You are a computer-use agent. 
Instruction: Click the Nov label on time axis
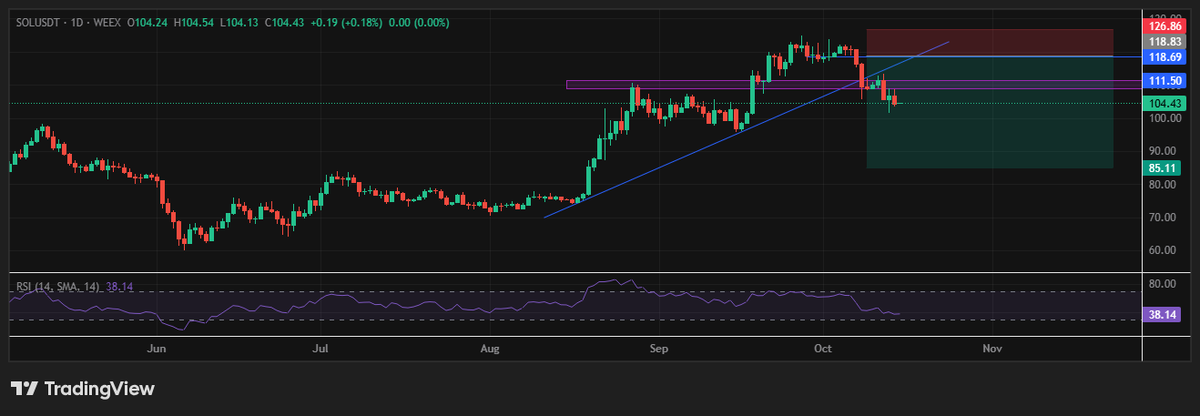click(992, 349)
